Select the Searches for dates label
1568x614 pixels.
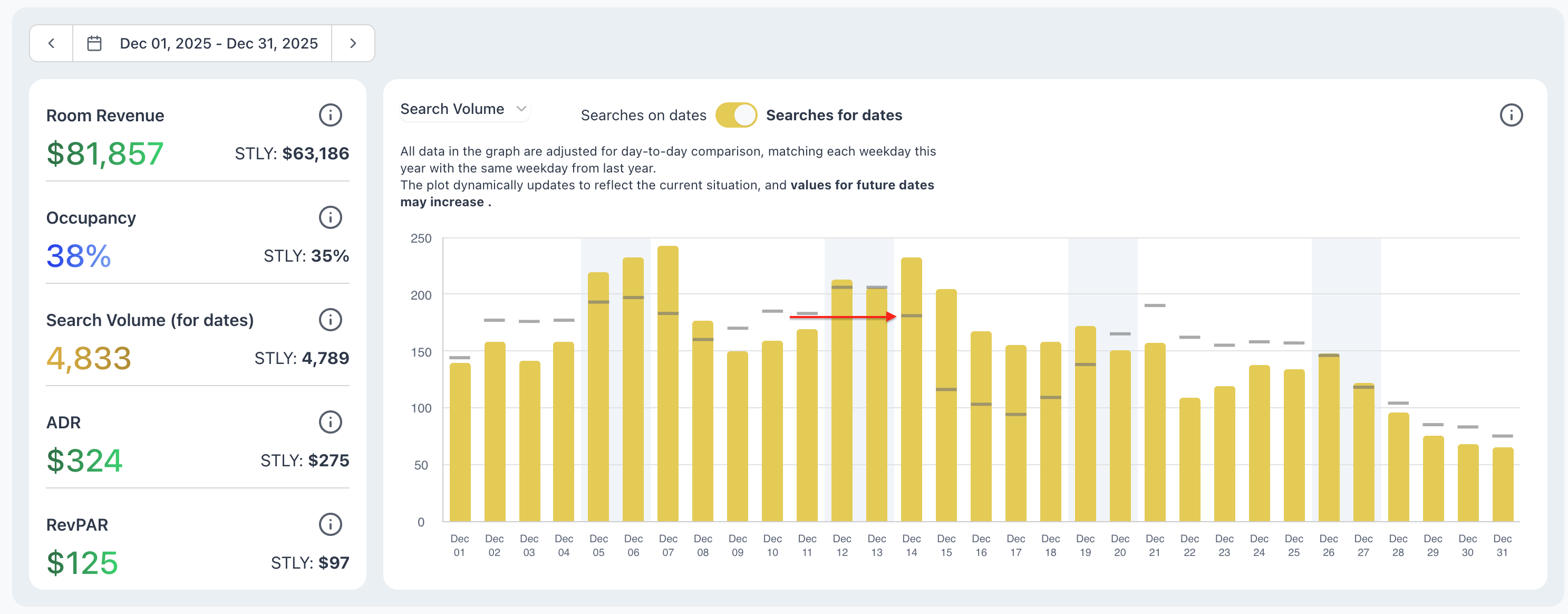[x=834, y=115]
